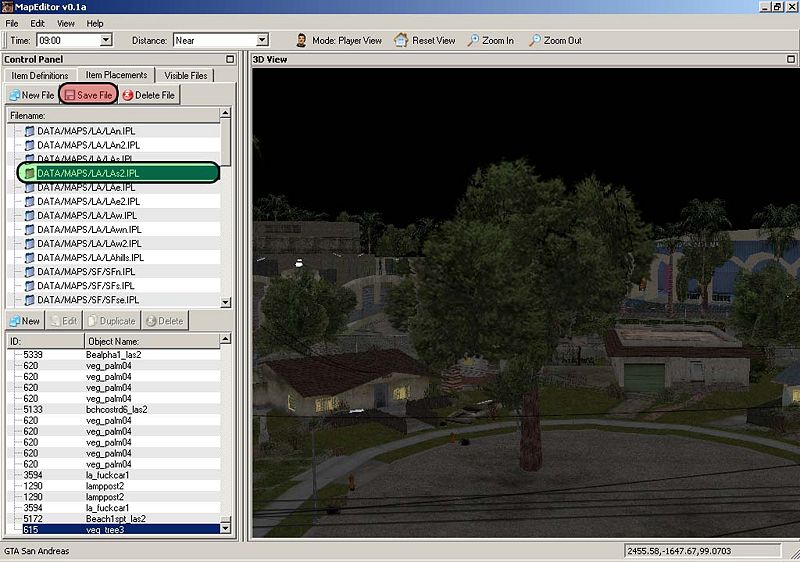Select DATA/MAPS/LA/LAhills.IPL file entry

[91, 257]
